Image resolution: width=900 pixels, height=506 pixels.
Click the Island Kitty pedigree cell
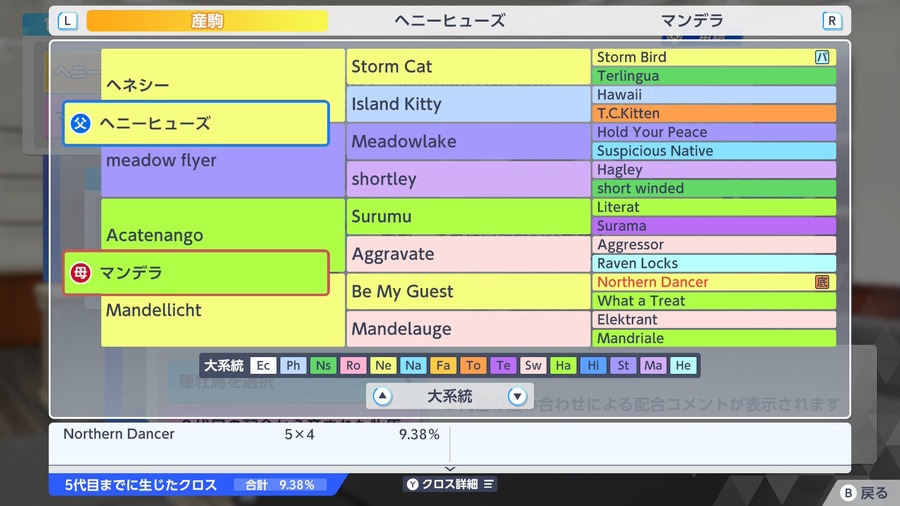[x=468, y=104]
